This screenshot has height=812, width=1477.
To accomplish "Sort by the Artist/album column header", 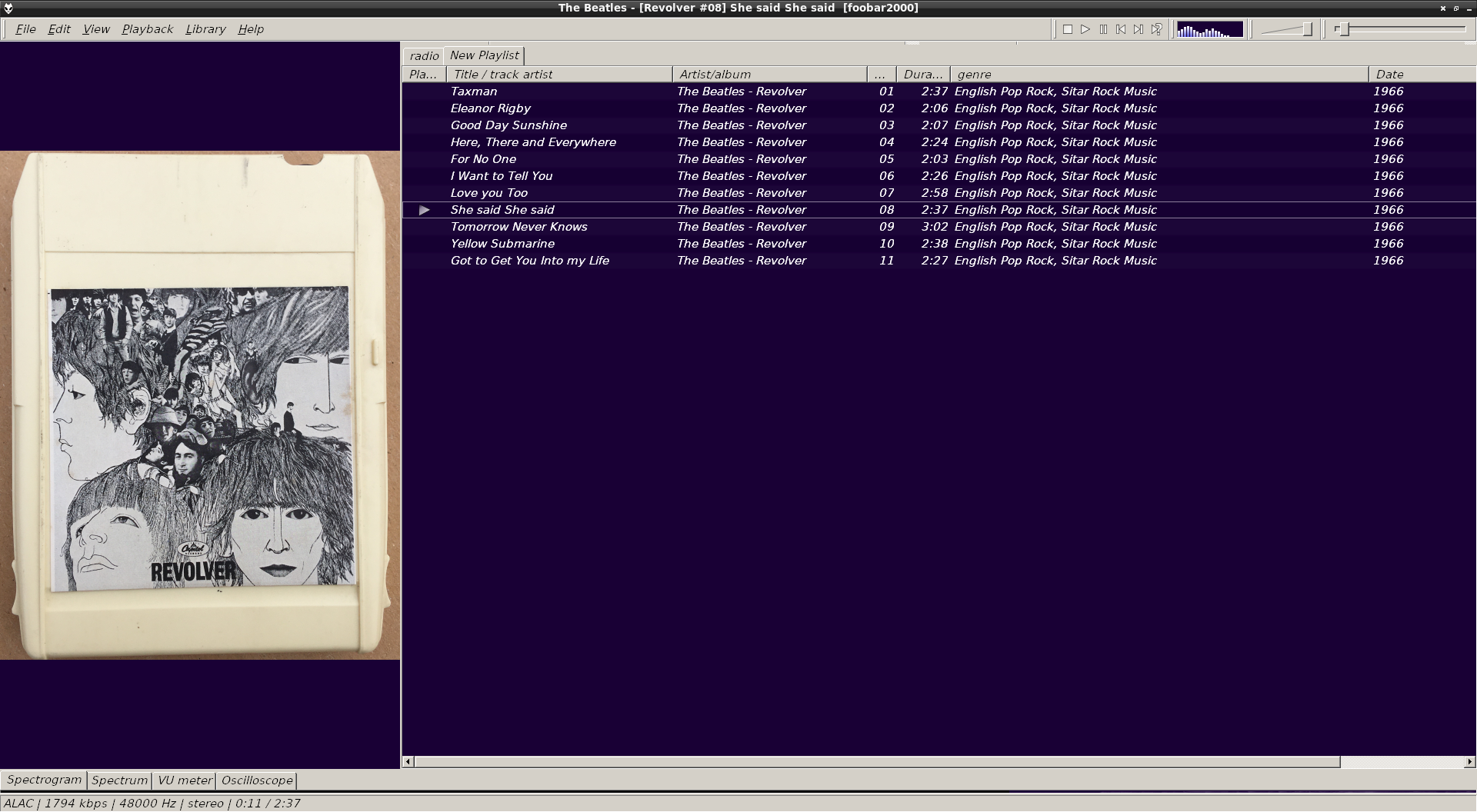I will pyautogui.click(x=769, y=75).
